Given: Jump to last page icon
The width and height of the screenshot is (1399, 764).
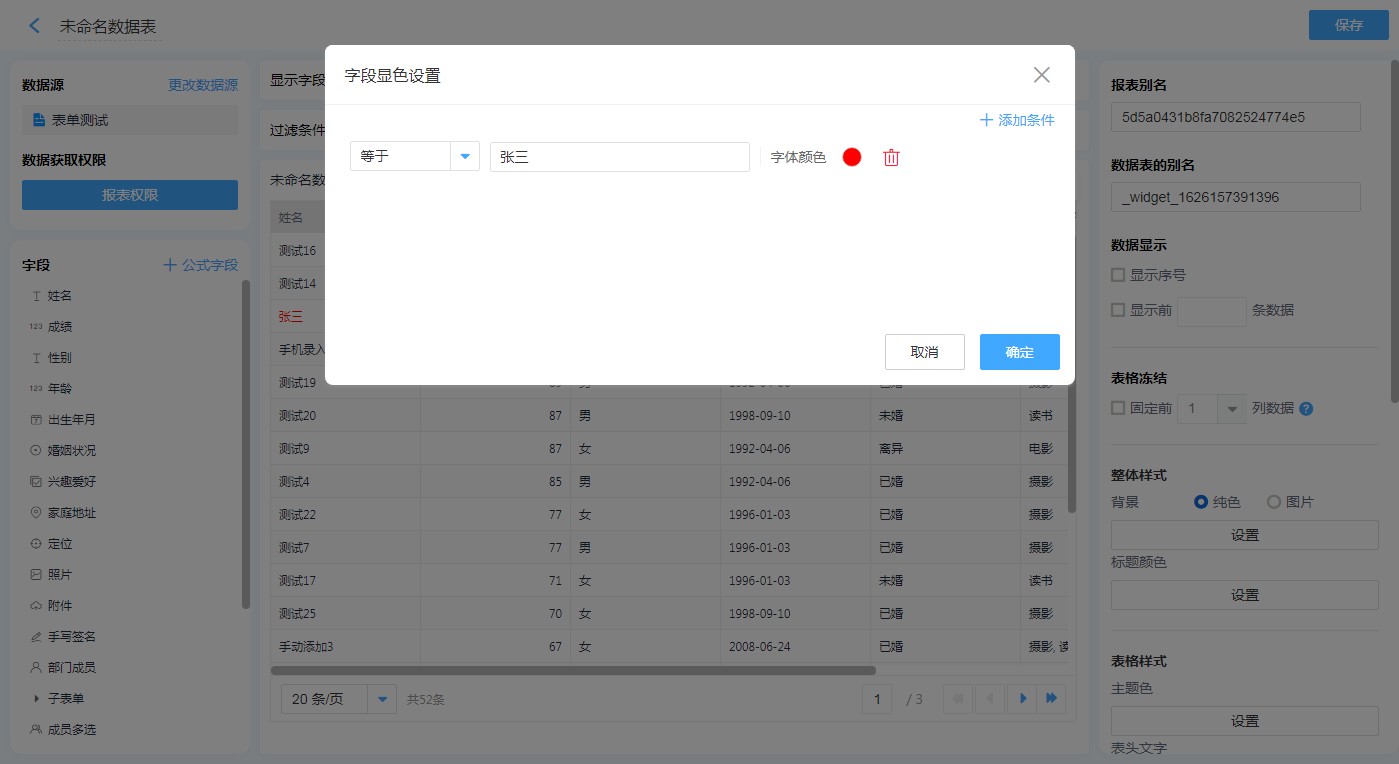Looking at the screenshot, I should point(1052,698).
